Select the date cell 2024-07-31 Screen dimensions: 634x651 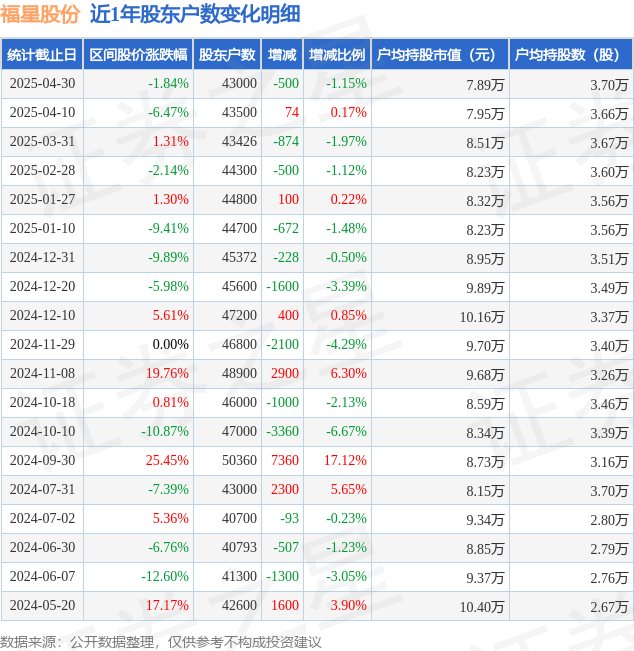tap(42, 489)
